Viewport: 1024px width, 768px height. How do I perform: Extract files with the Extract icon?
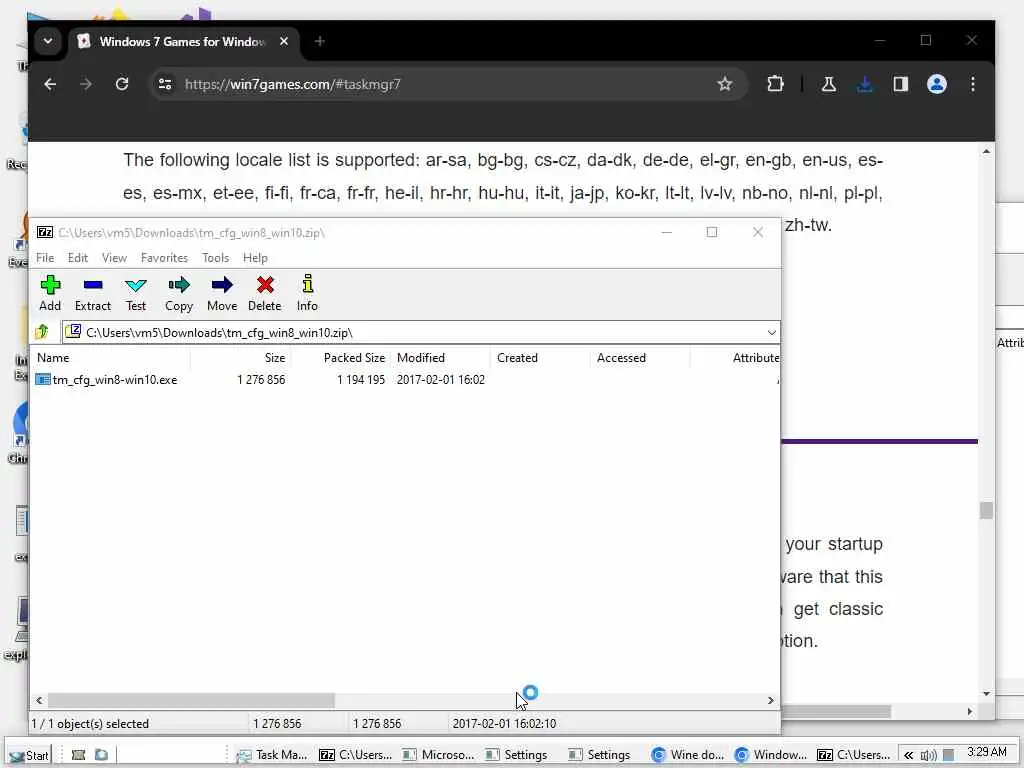93,293
